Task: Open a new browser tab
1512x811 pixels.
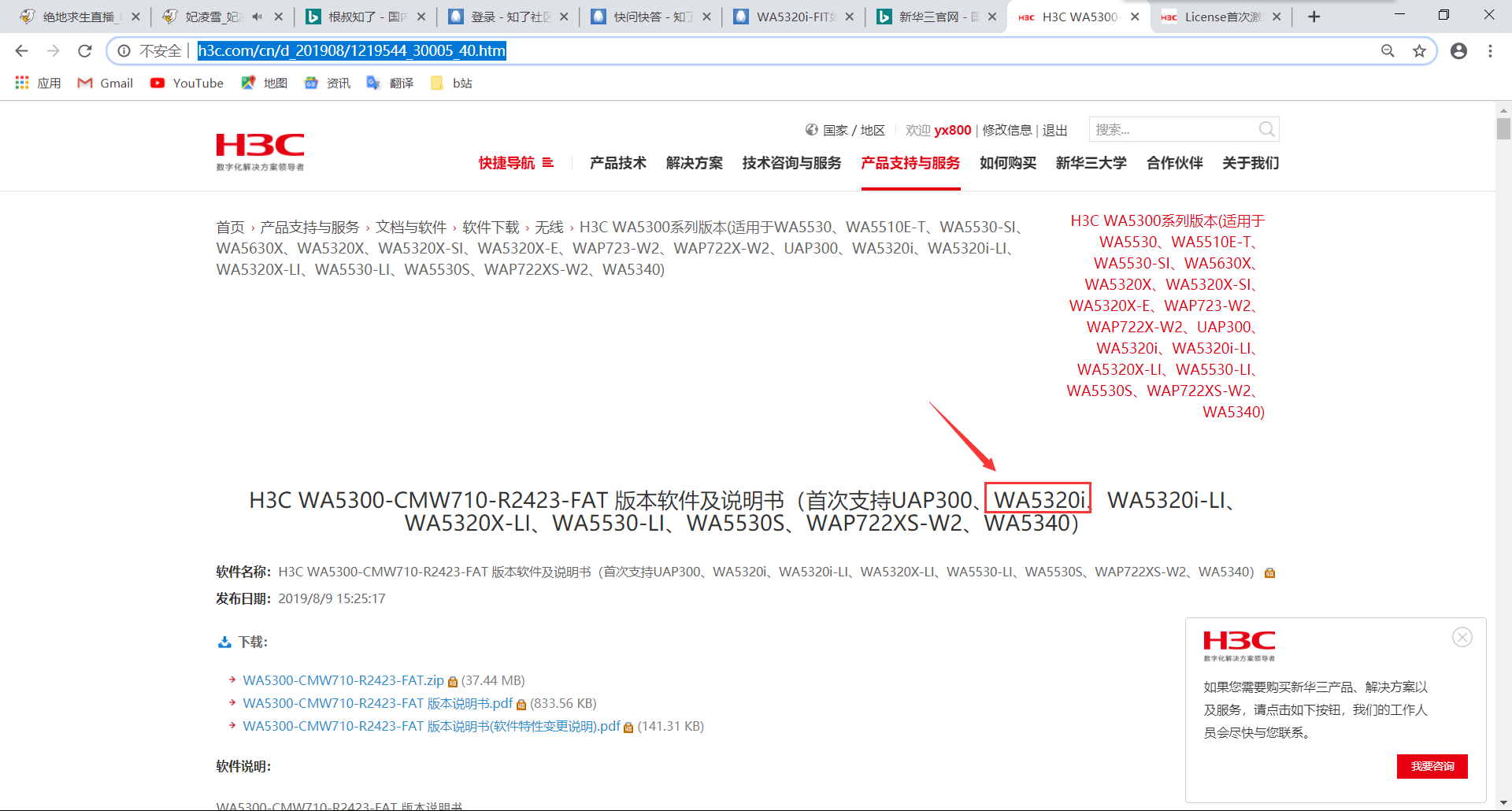Action: tap(1314, 17)
